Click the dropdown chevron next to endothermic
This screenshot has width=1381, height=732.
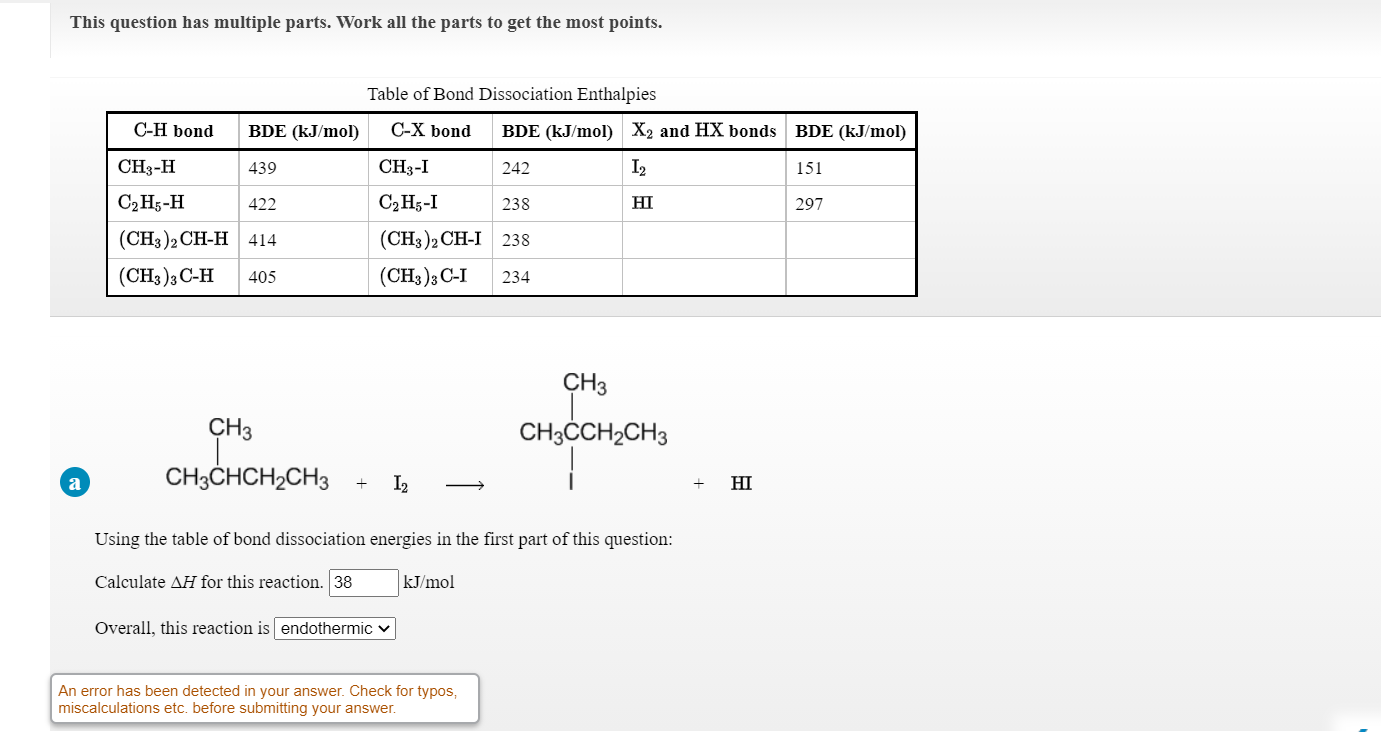tap(385, 629)
